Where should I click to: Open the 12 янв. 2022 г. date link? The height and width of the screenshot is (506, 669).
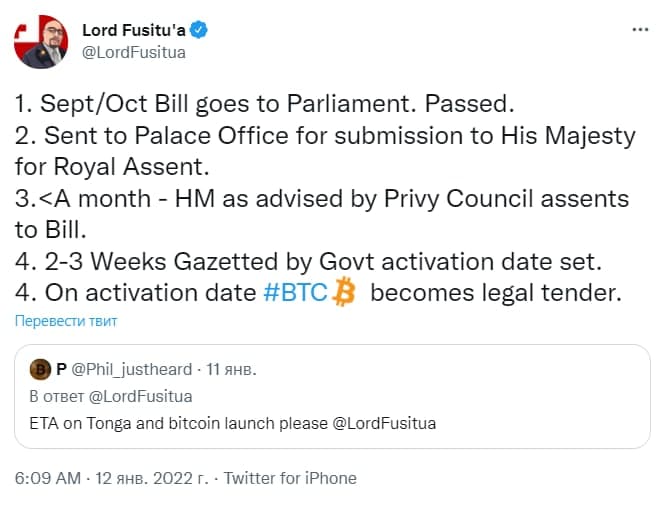[x=151, y=478]
